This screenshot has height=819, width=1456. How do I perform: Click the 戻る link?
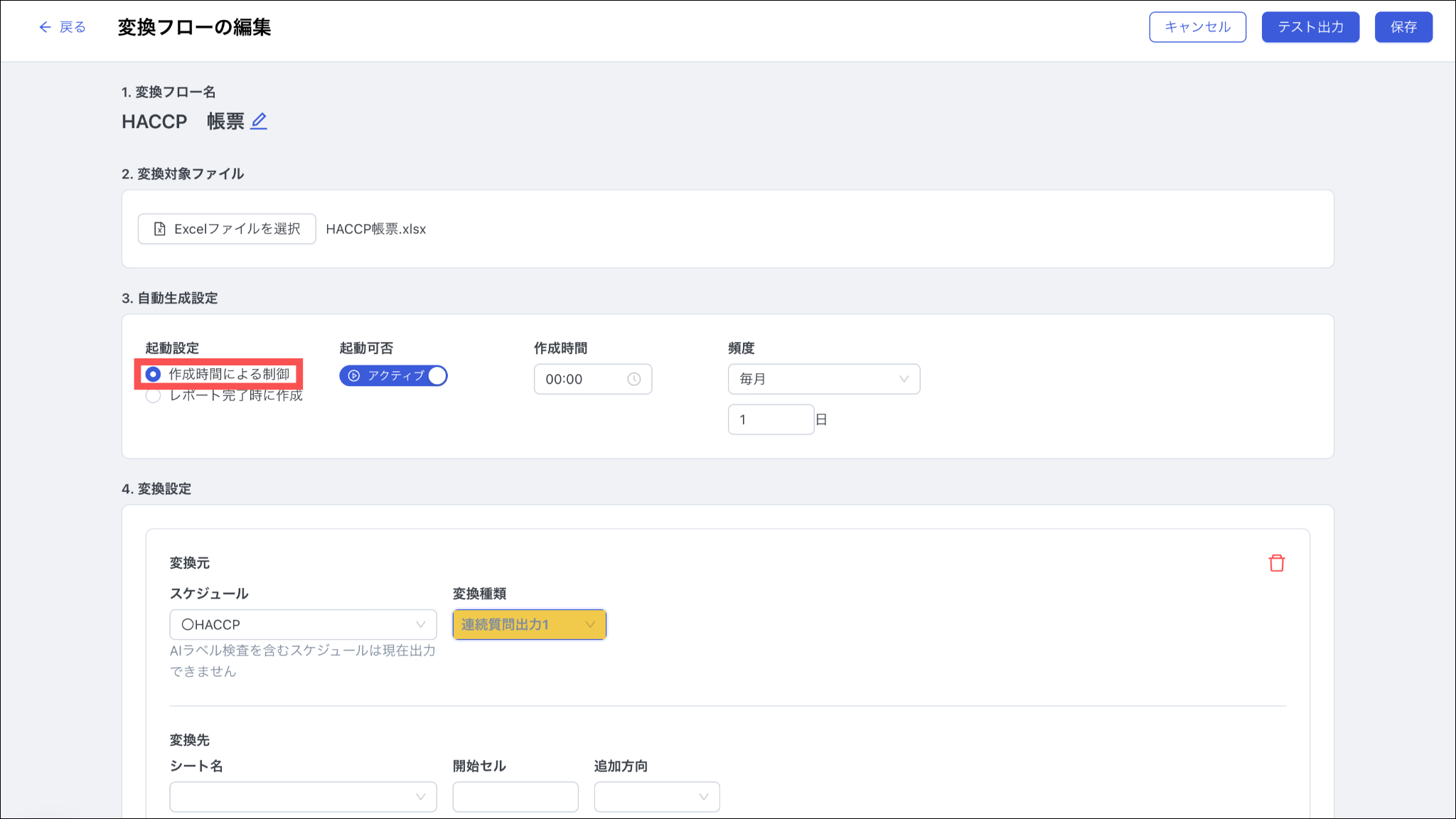(72, 27)
